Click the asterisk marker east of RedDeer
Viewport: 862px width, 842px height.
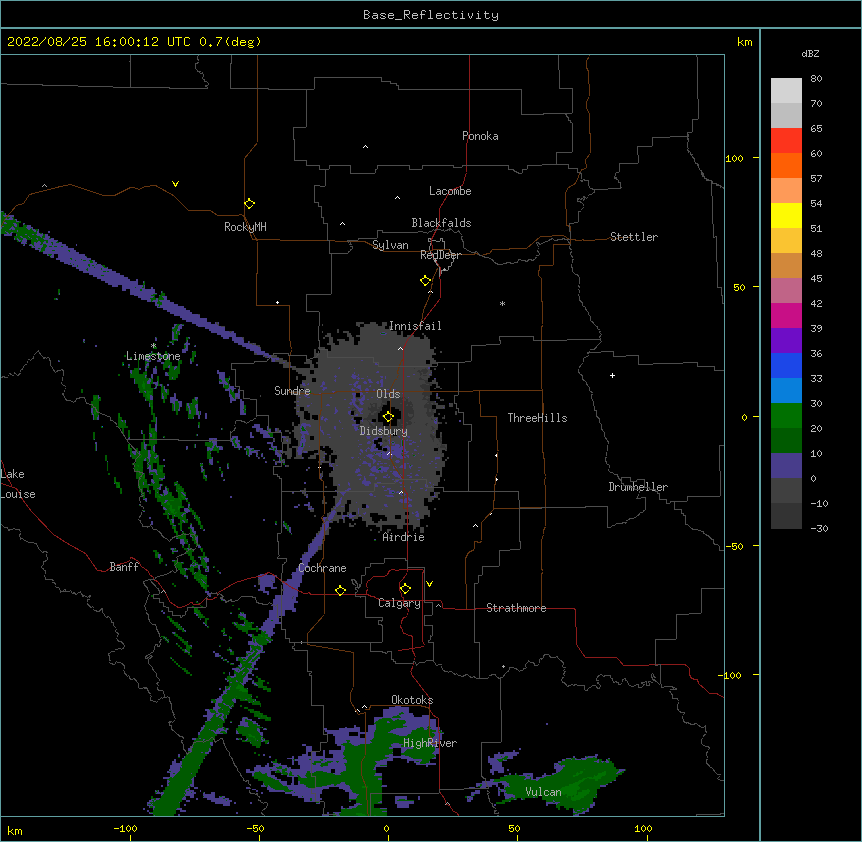pyautogui.click(x=502, y=304)
